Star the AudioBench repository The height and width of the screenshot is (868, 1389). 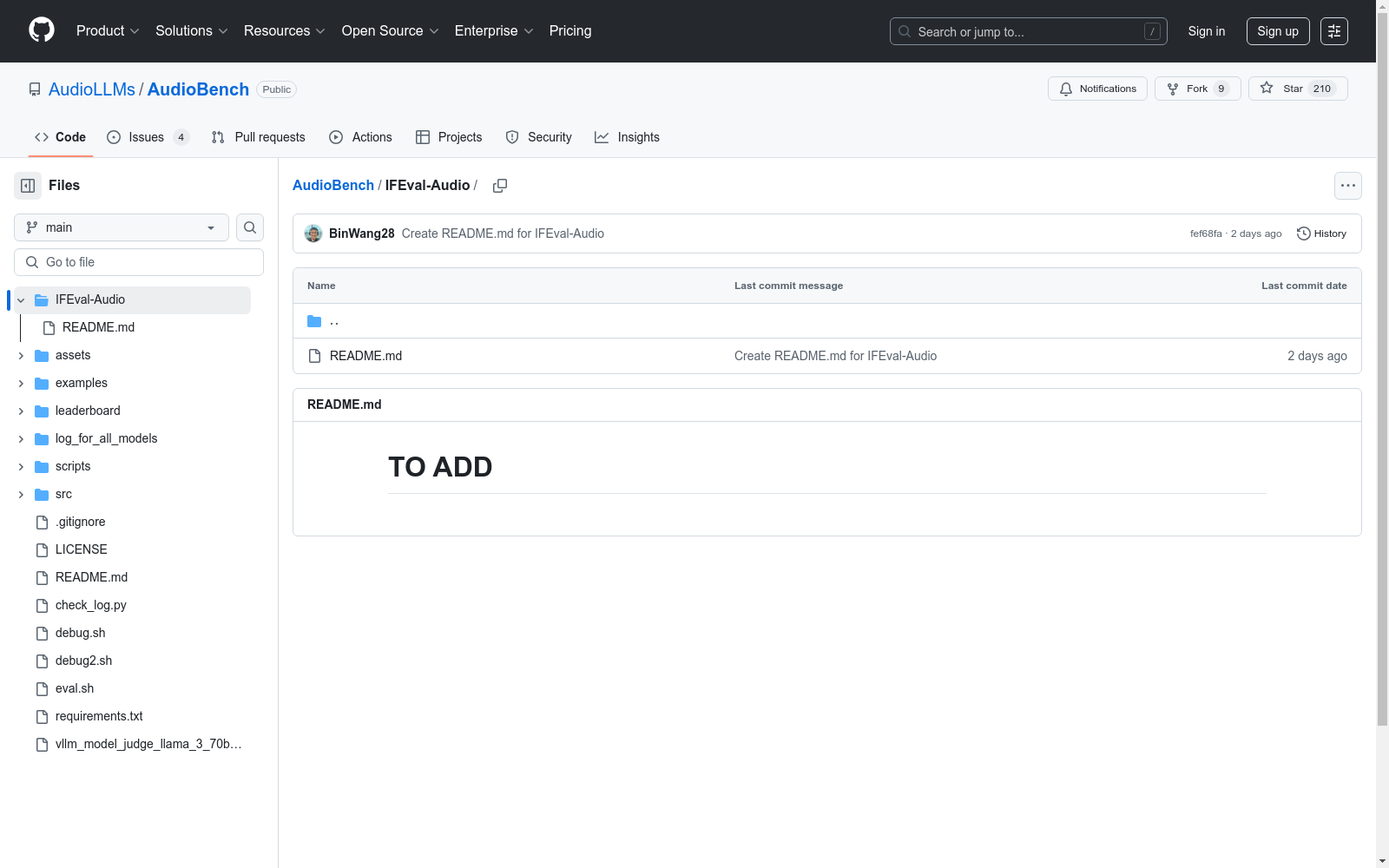pyautogui.click(x=1298, y=89)
